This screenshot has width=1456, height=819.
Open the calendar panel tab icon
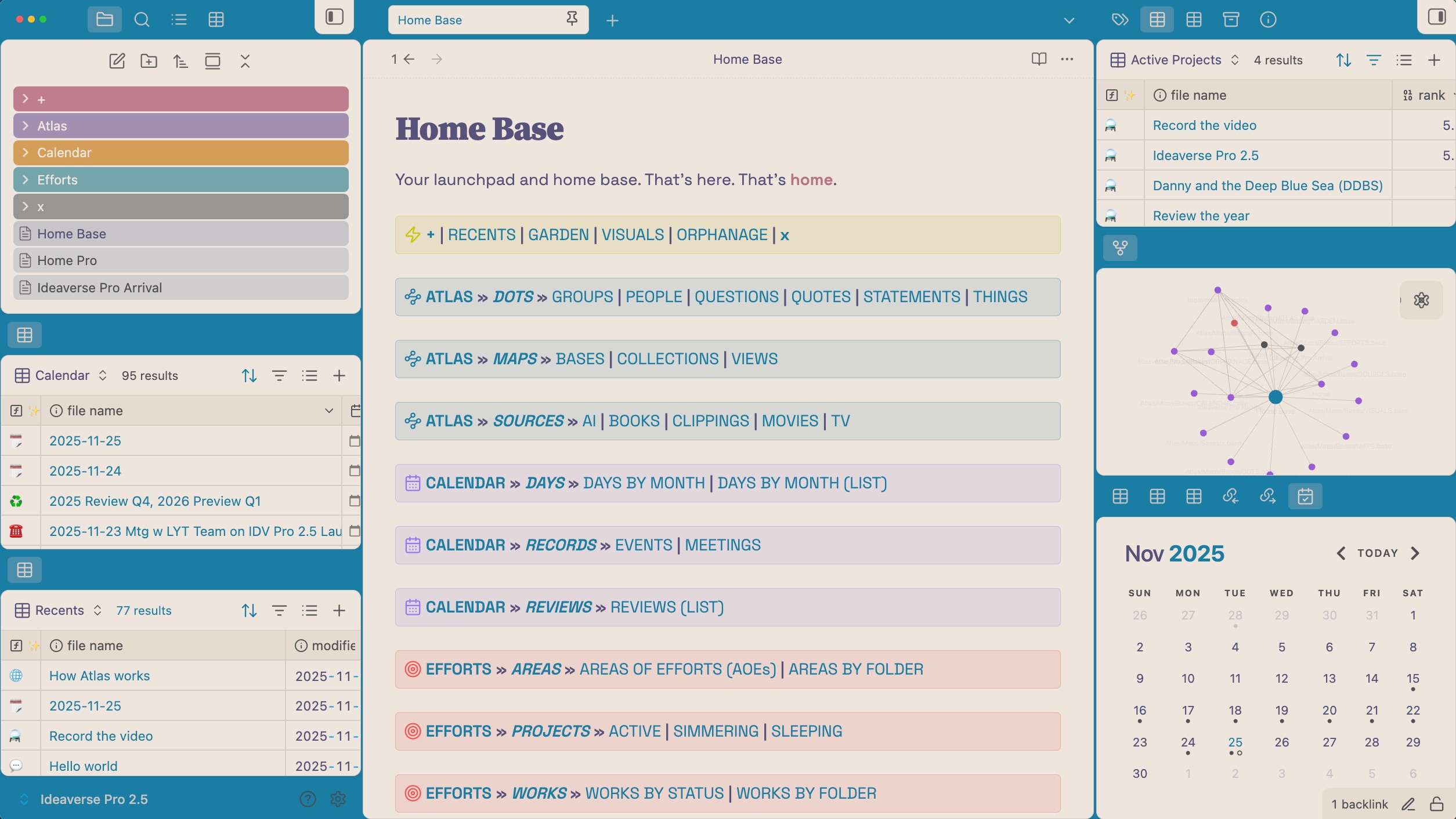(1305, 497)
